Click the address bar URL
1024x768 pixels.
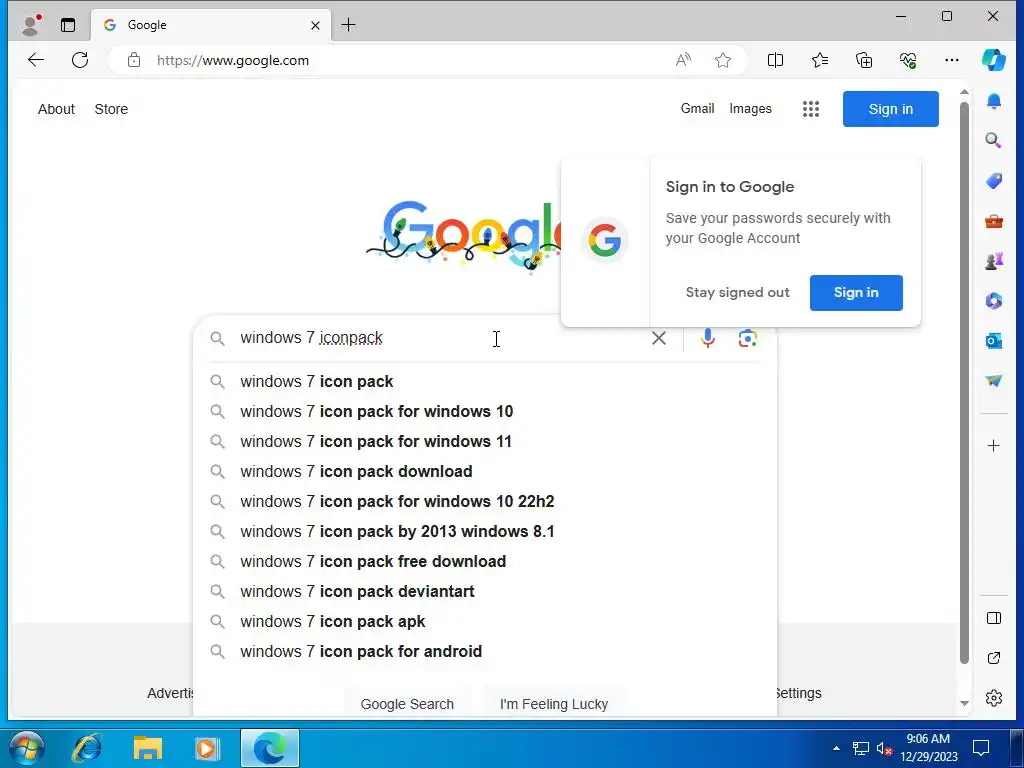[232, 60]
